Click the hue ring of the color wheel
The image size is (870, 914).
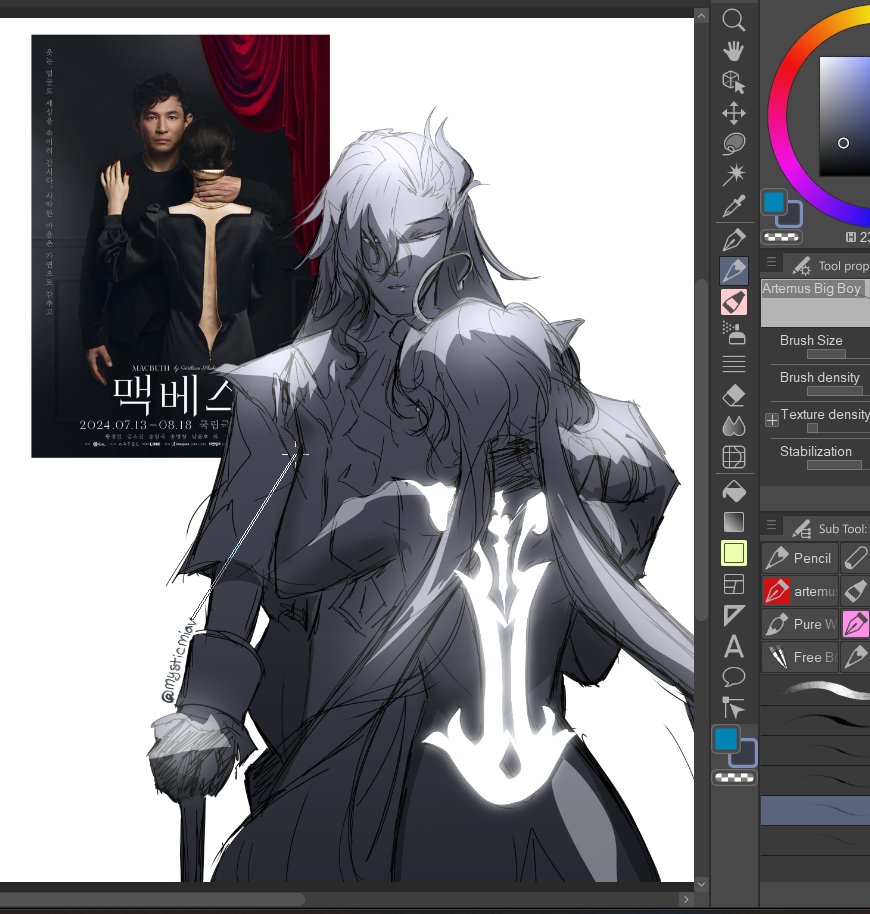[x=778, y=114]
